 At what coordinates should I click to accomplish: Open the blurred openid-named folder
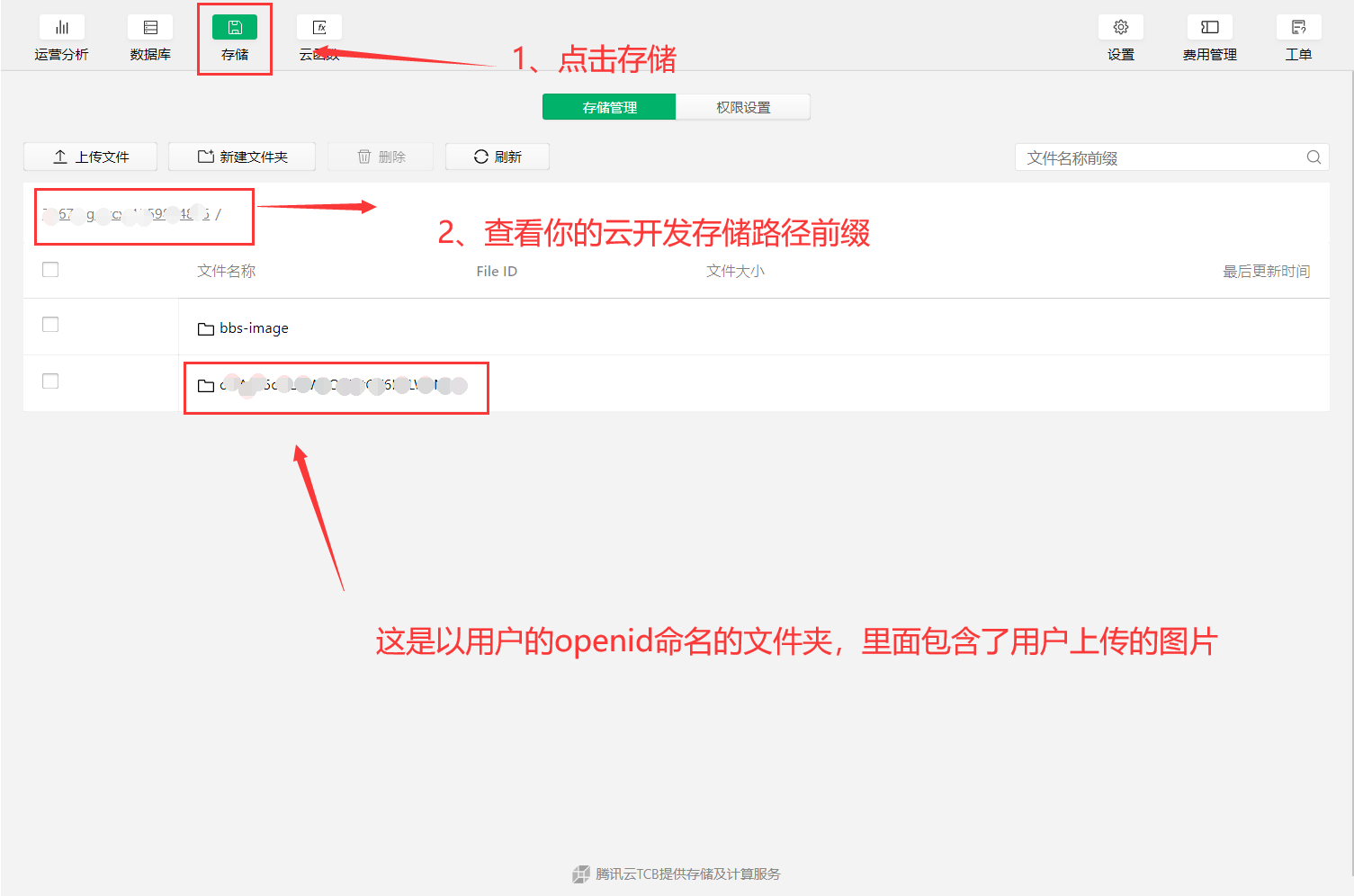click(x=343, y=385)
